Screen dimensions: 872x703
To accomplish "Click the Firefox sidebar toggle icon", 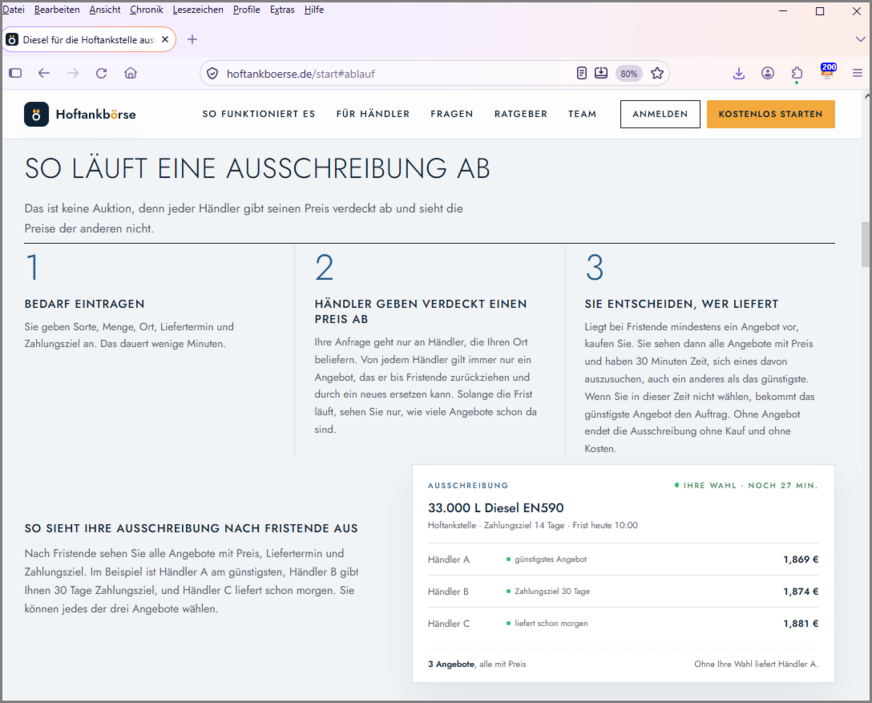I will [16, 73].
